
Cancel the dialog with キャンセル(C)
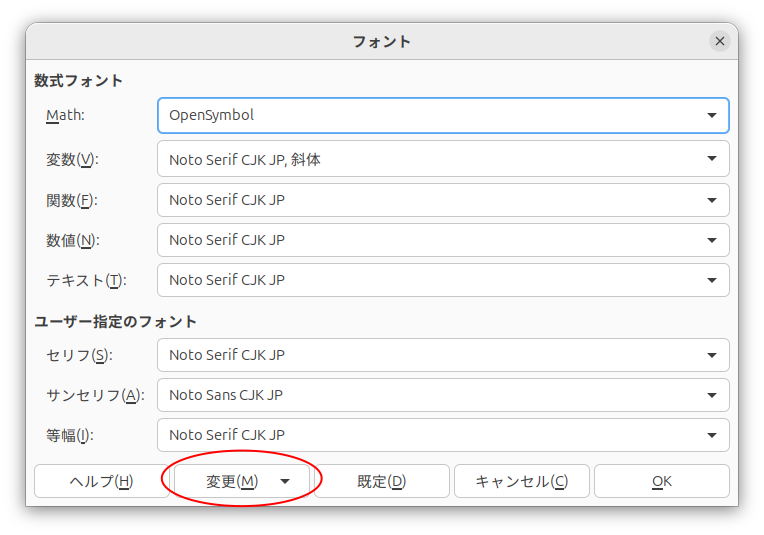[x=521, y=481]
